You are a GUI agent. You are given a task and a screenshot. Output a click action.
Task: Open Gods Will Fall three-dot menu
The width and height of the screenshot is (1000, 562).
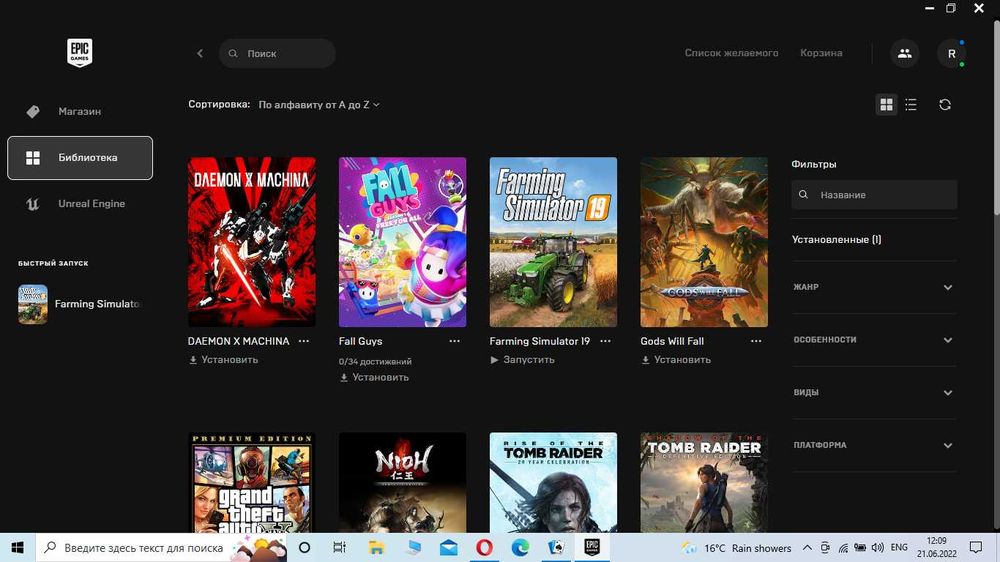(x=756, y=341)
